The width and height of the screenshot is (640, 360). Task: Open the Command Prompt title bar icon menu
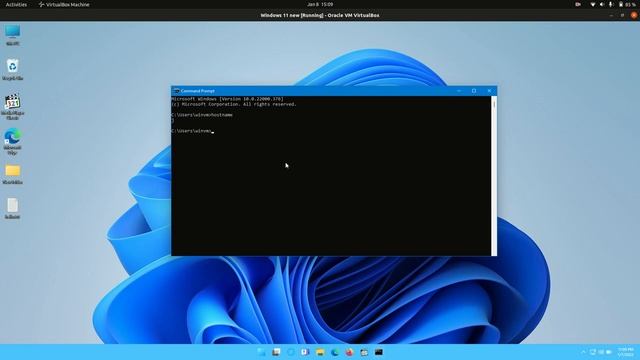click(176, 91)
